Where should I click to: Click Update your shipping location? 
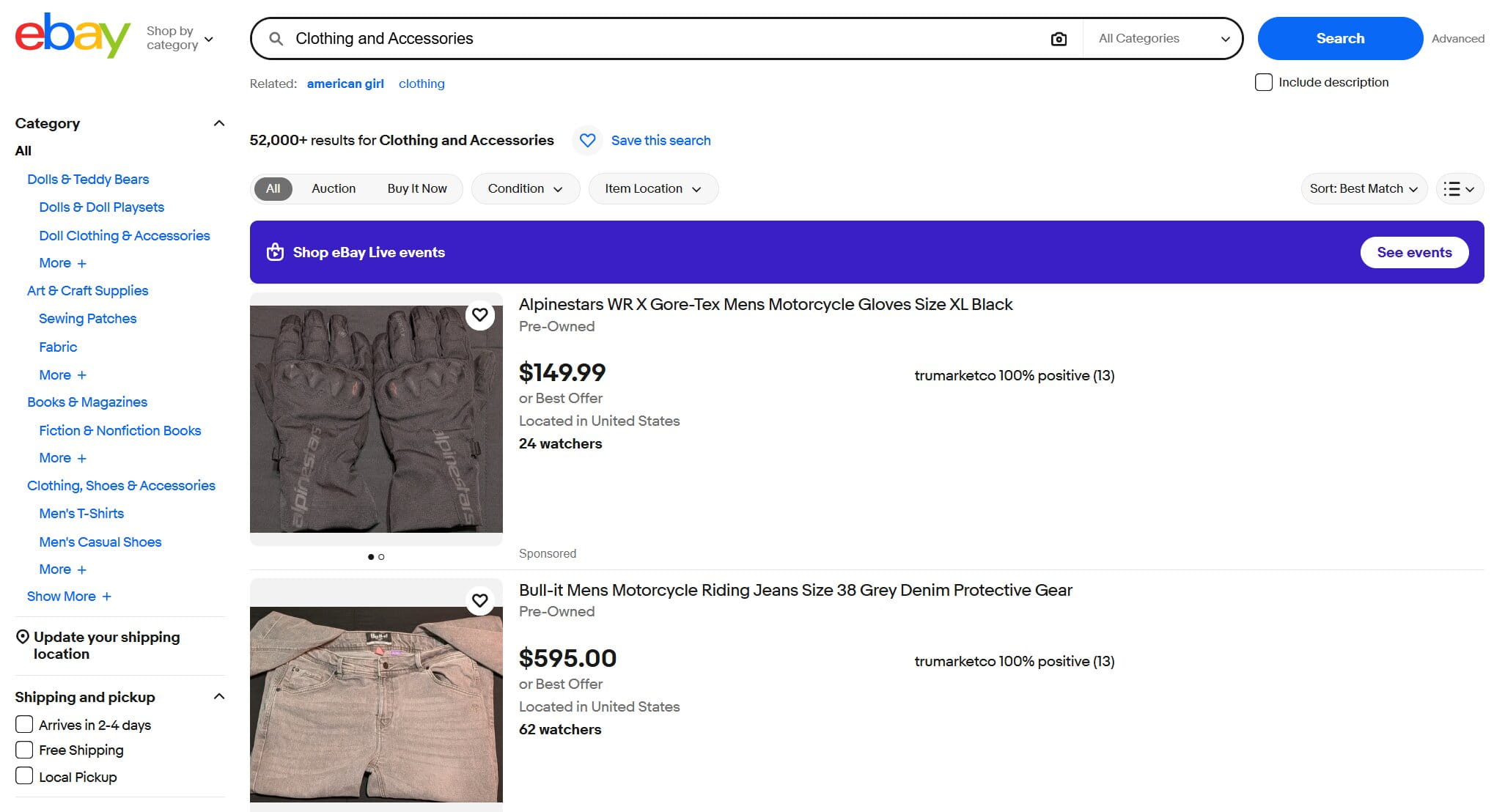click(x=106, y=646)
